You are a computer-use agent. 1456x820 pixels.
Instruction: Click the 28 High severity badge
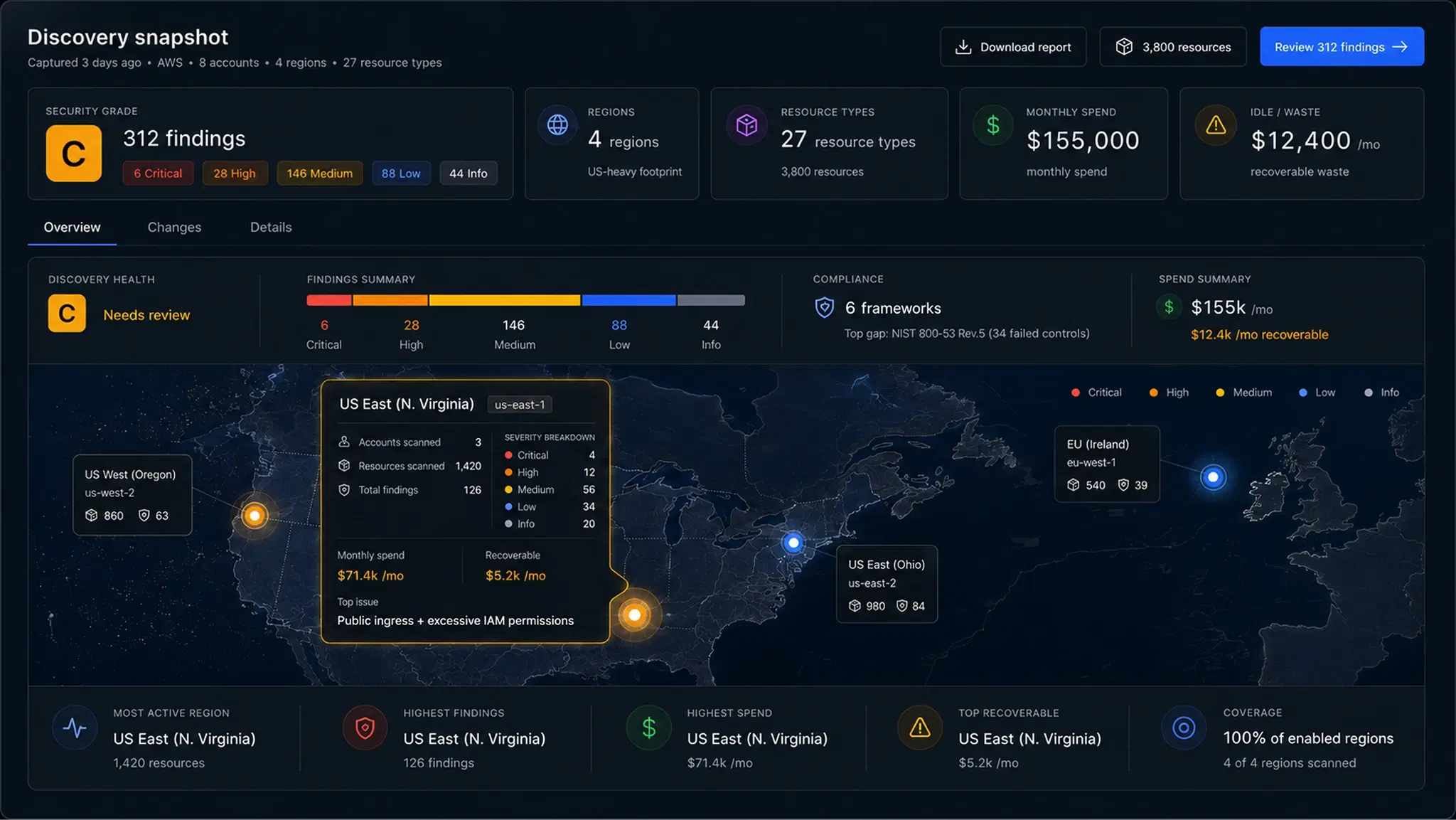point(235,174)
